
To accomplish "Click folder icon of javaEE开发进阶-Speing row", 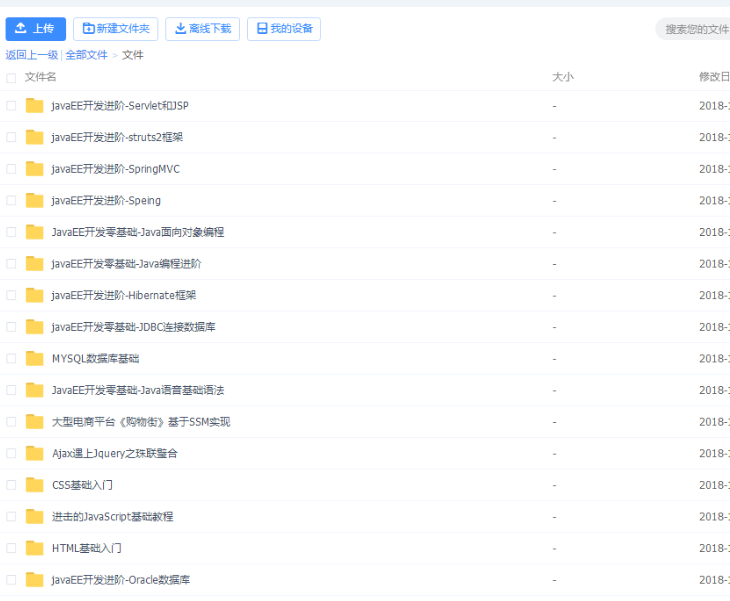I will click(x=34, y=201).
